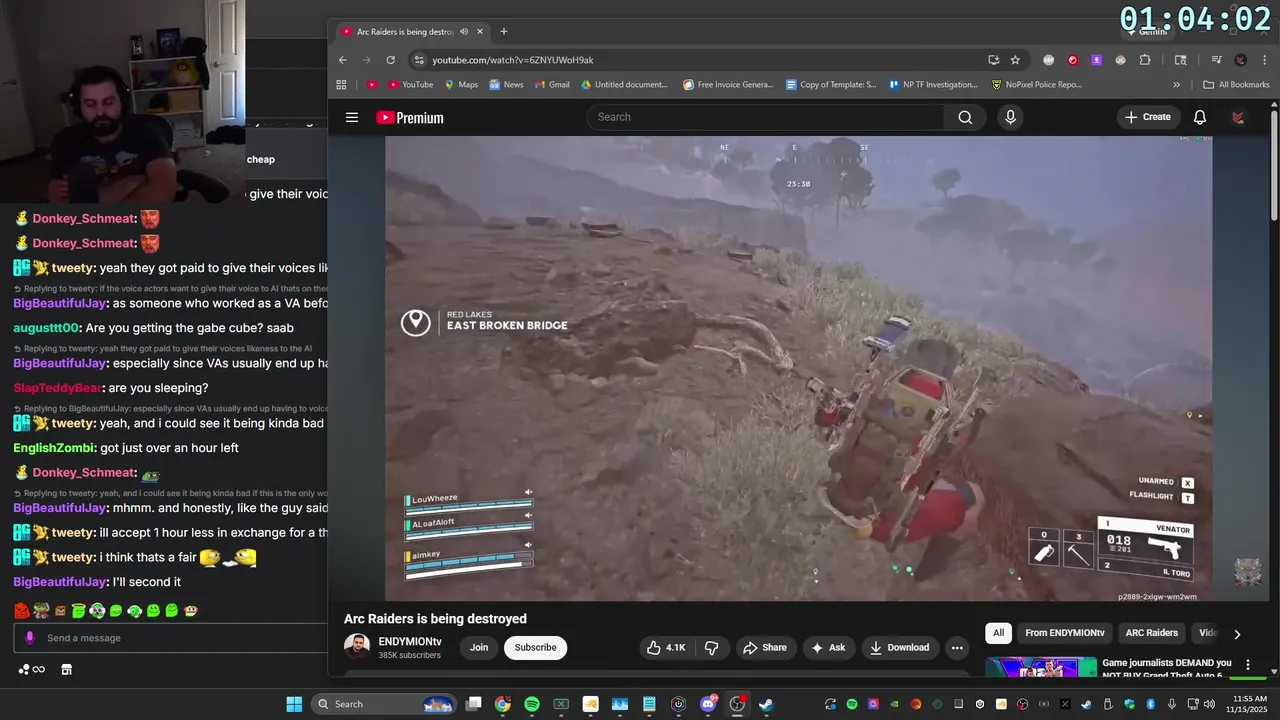Focus the YouTube search field
This screenshot has width=1280, height=720.
[x=765, y=117]
